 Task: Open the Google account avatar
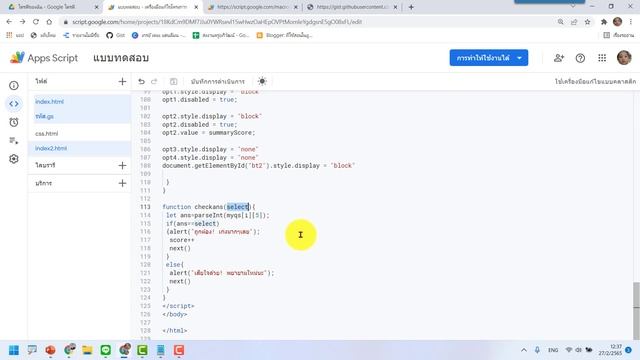pos(624,58)
